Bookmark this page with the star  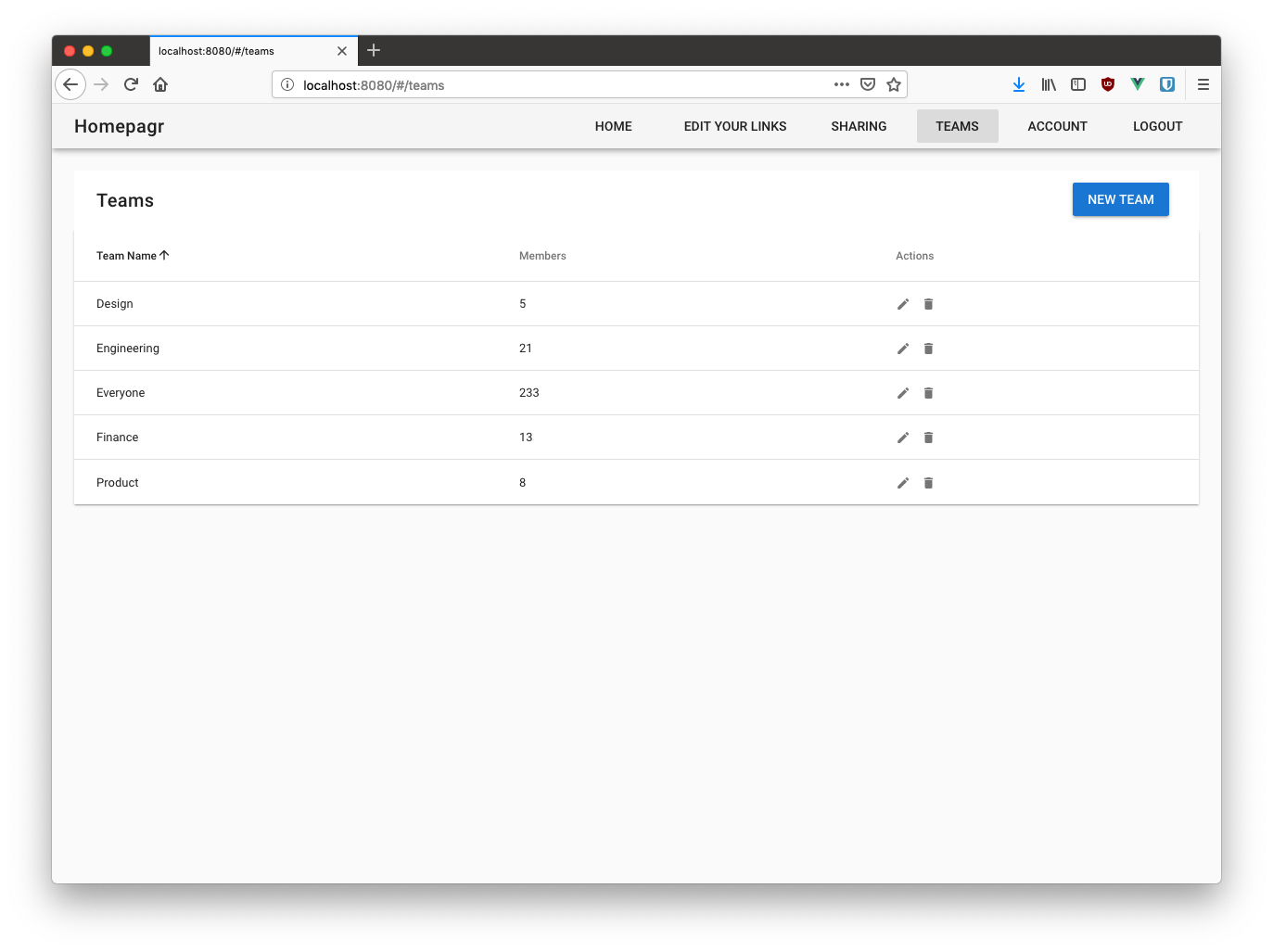point(894,84)
